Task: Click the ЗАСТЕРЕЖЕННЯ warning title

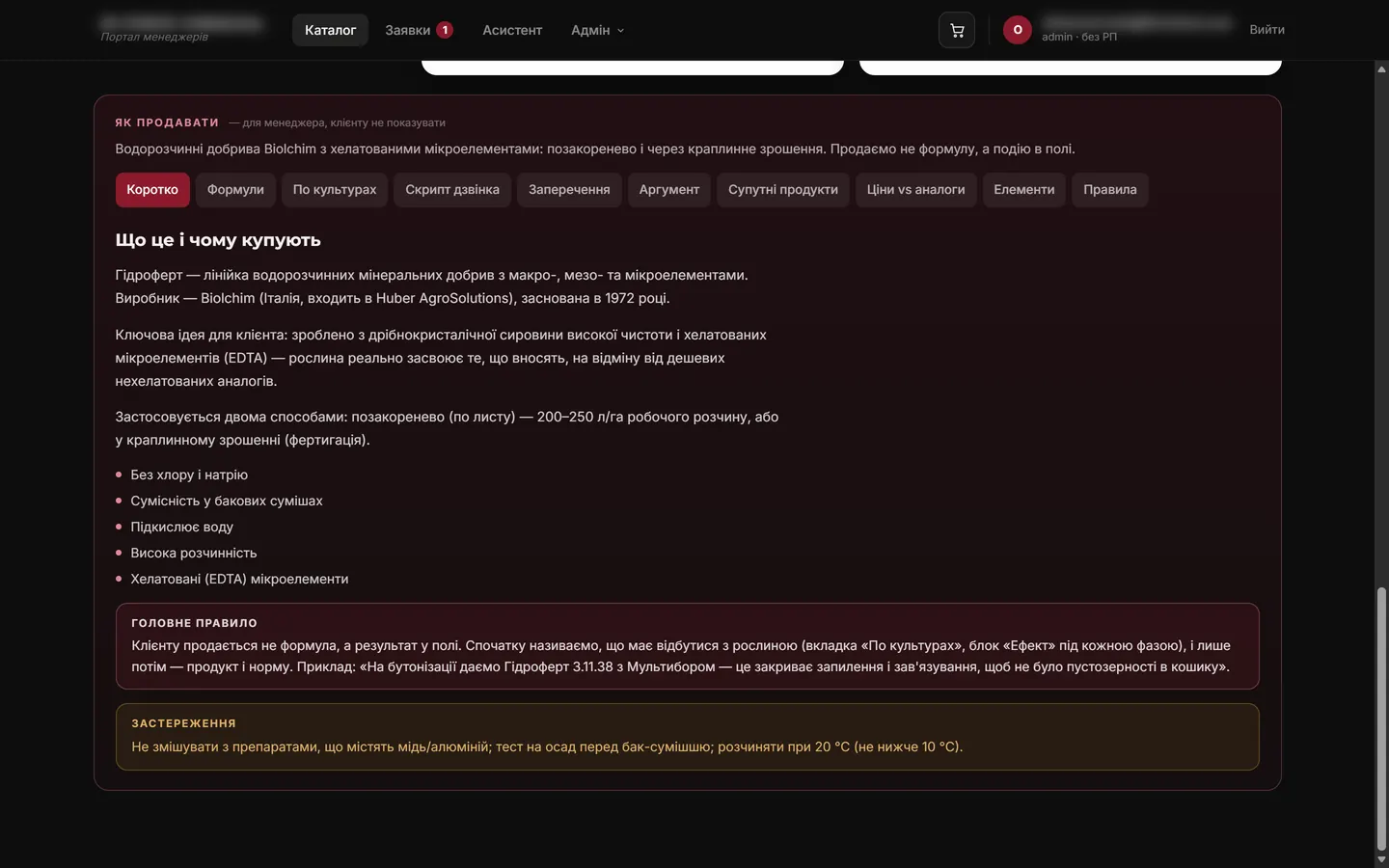Action: tap(183, 723)
